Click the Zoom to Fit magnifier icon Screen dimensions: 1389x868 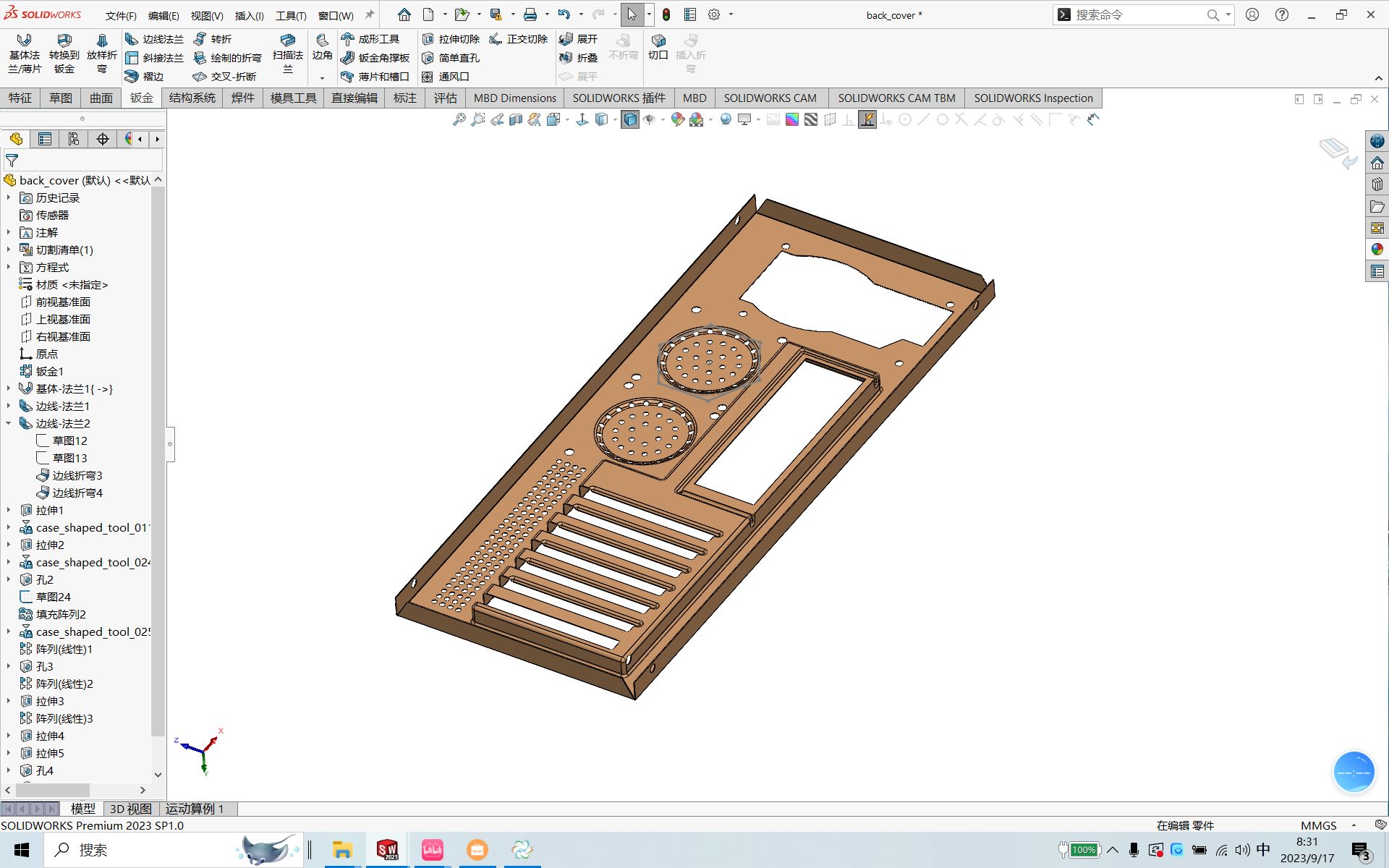(x=459, y=120)
